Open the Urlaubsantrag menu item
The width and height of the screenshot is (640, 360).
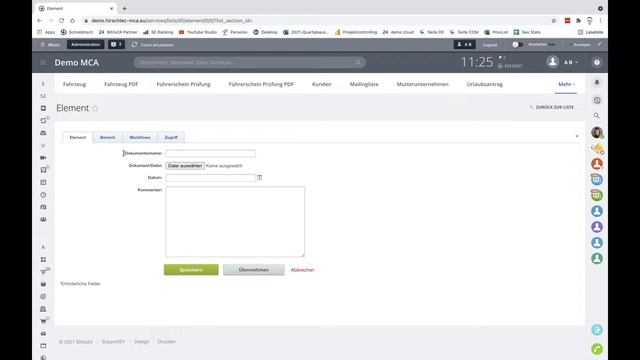pos(484,84)
